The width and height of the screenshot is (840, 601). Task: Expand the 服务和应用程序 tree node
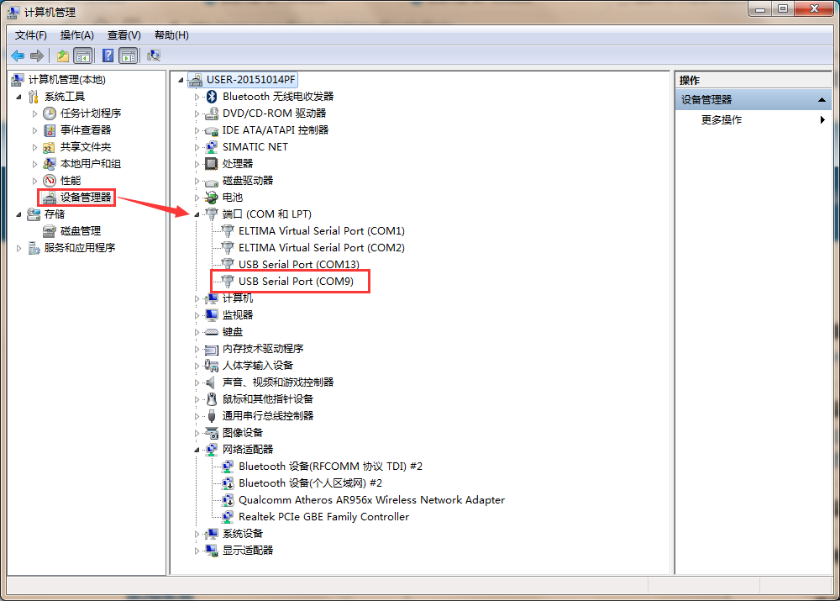coord(19,248)
